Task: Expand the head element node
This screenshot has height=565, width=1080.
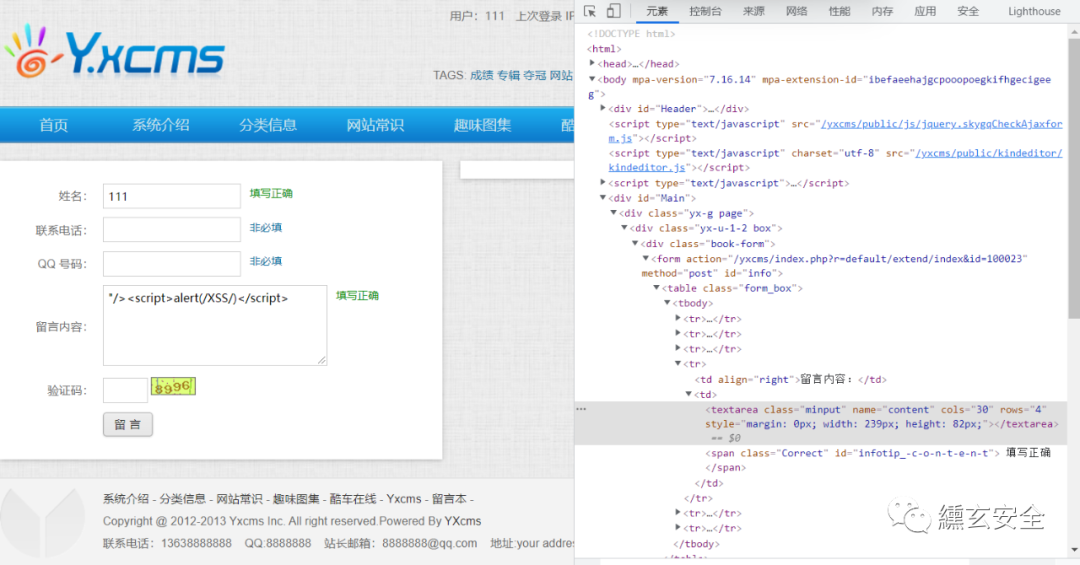Action: tap(592, 63)
